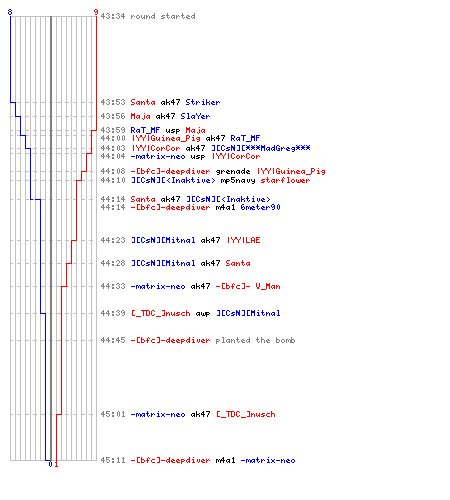The width and height of the screenshot is (450, 500).
Task: Click blue team count 8 atop the graph
Action: (10, 12)
